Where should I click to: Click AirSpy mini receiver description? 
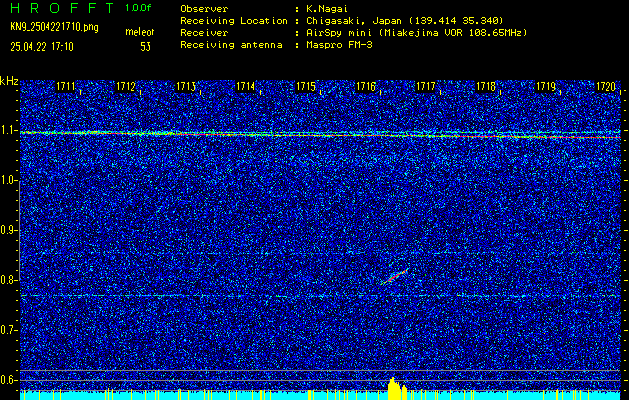click(x=416, y=33)
